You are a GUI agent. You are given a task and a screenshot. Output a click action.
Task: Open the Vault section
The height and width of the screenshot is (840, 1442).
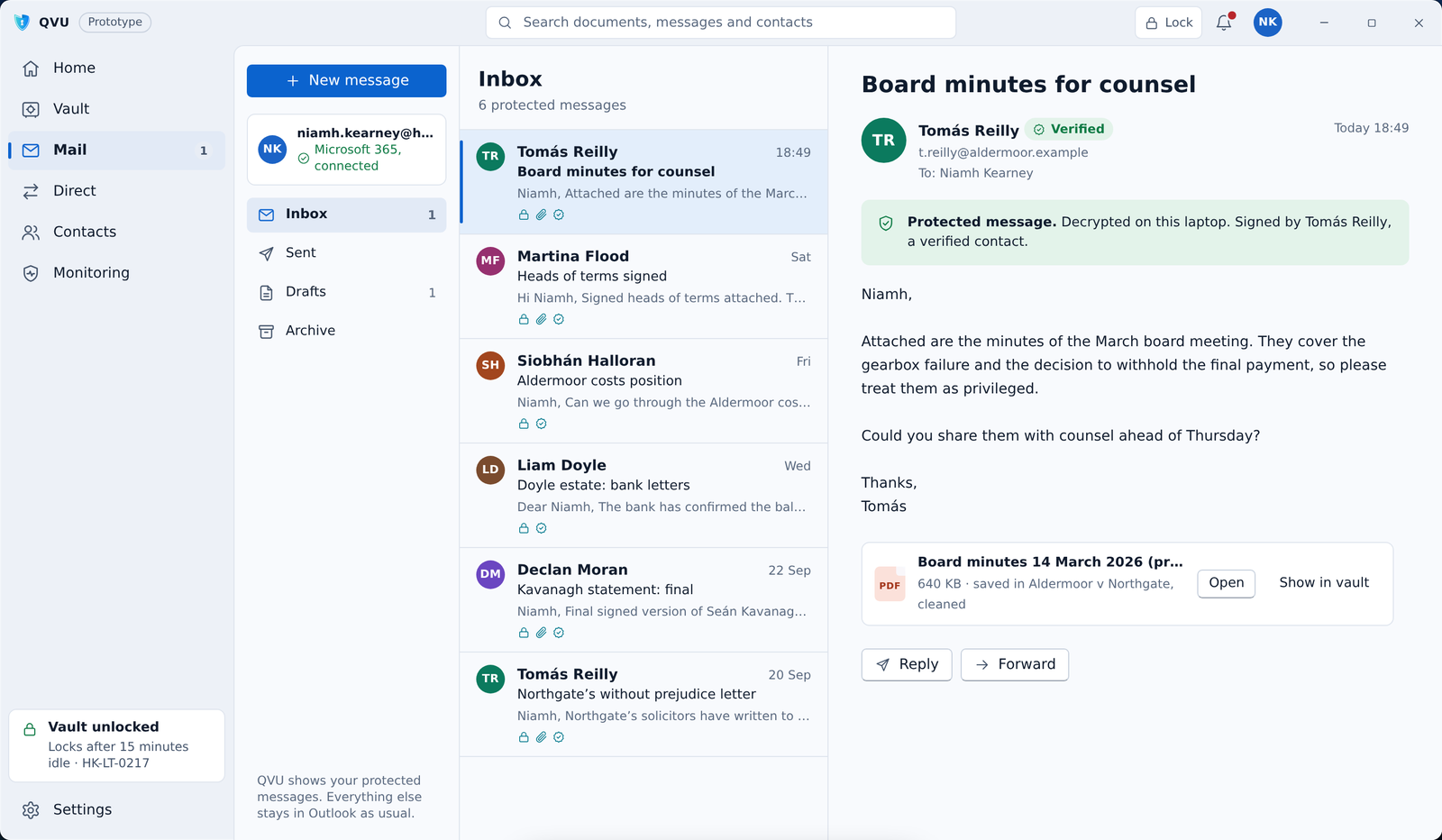[x=116, y=109]
